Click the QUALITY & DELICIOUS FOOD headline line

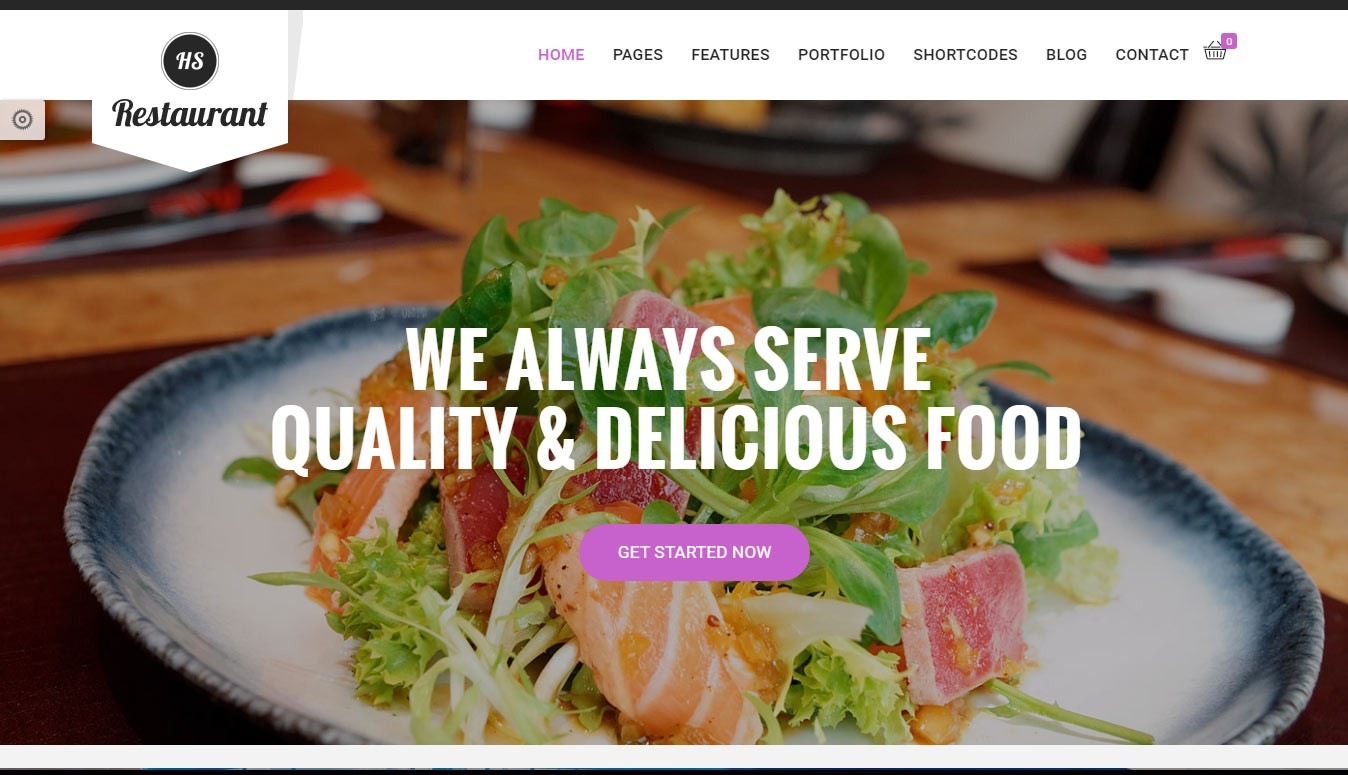pos(675,438)
